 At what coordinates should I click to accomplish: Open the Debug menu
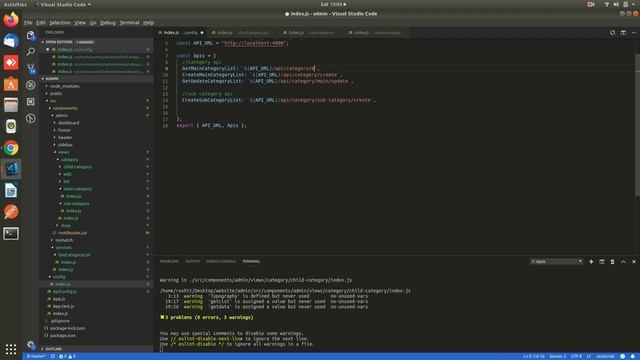point(108,23)
